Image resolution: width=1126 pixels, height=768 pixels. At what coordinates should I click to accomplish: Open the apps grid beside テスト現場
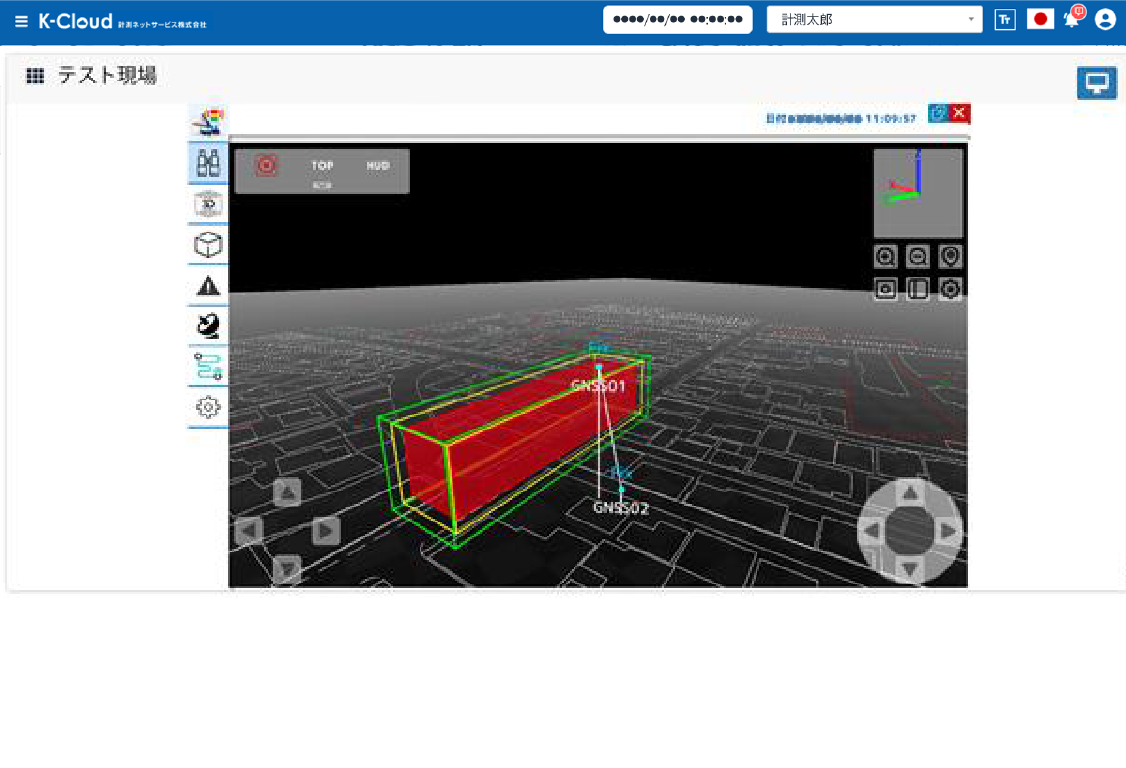click(35, 76)
